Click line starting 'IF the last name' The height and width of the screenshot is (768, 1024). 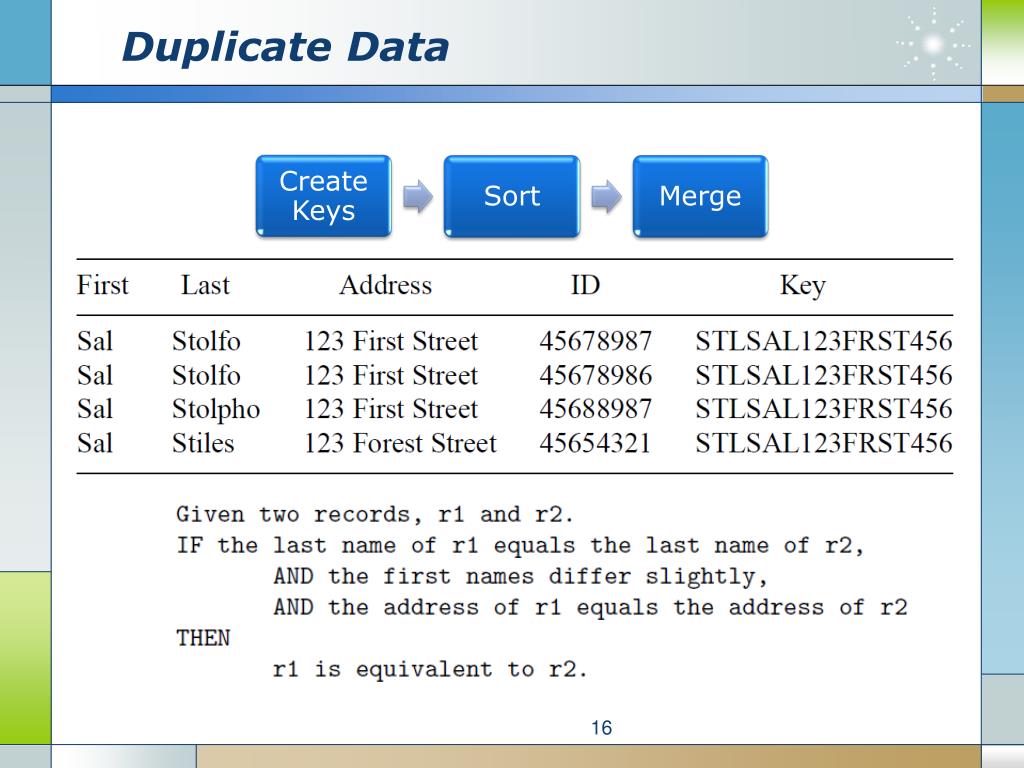[520, 545]
